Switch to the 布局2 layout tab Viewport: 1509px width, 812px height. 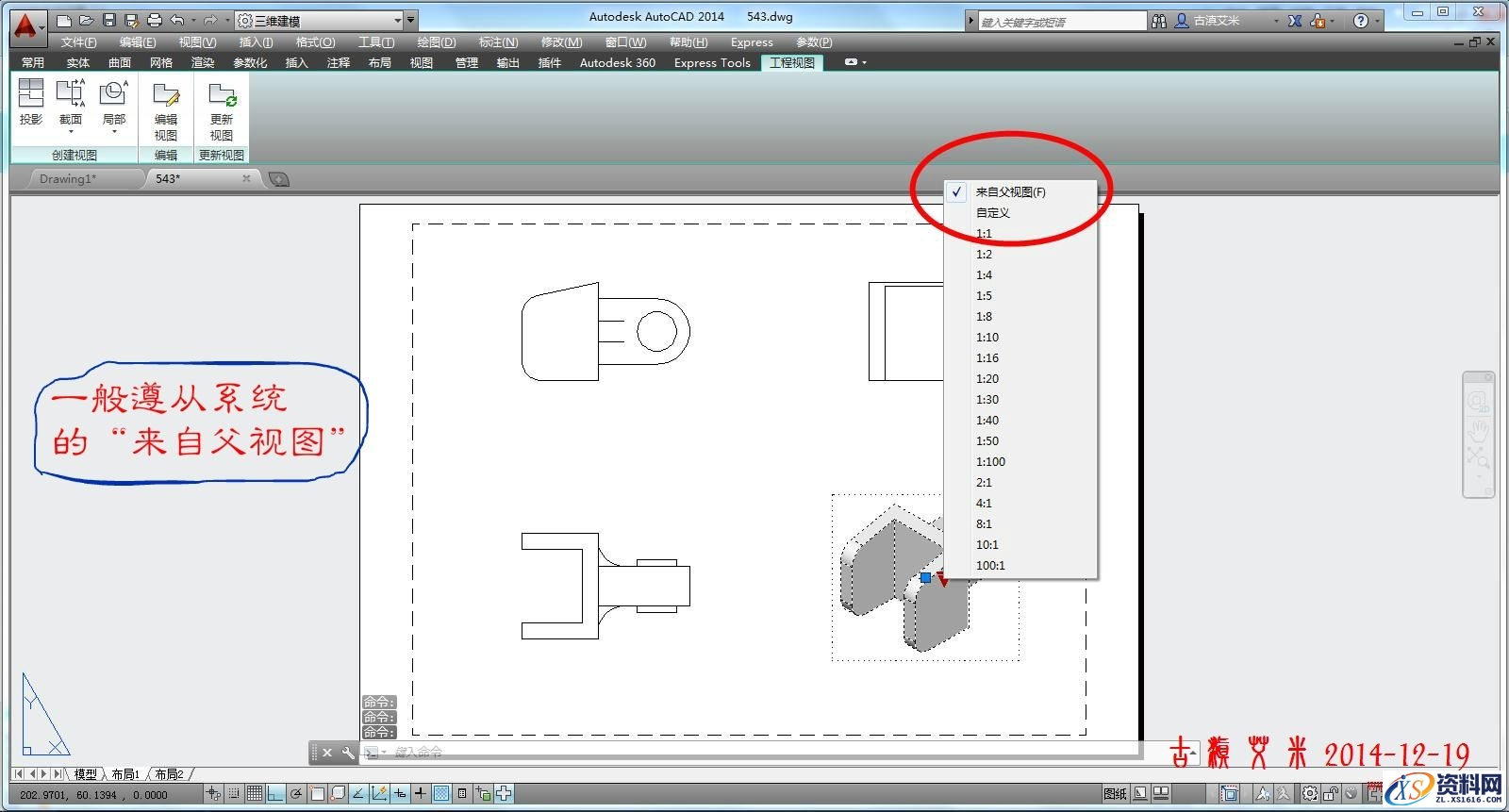coord(170,774)
